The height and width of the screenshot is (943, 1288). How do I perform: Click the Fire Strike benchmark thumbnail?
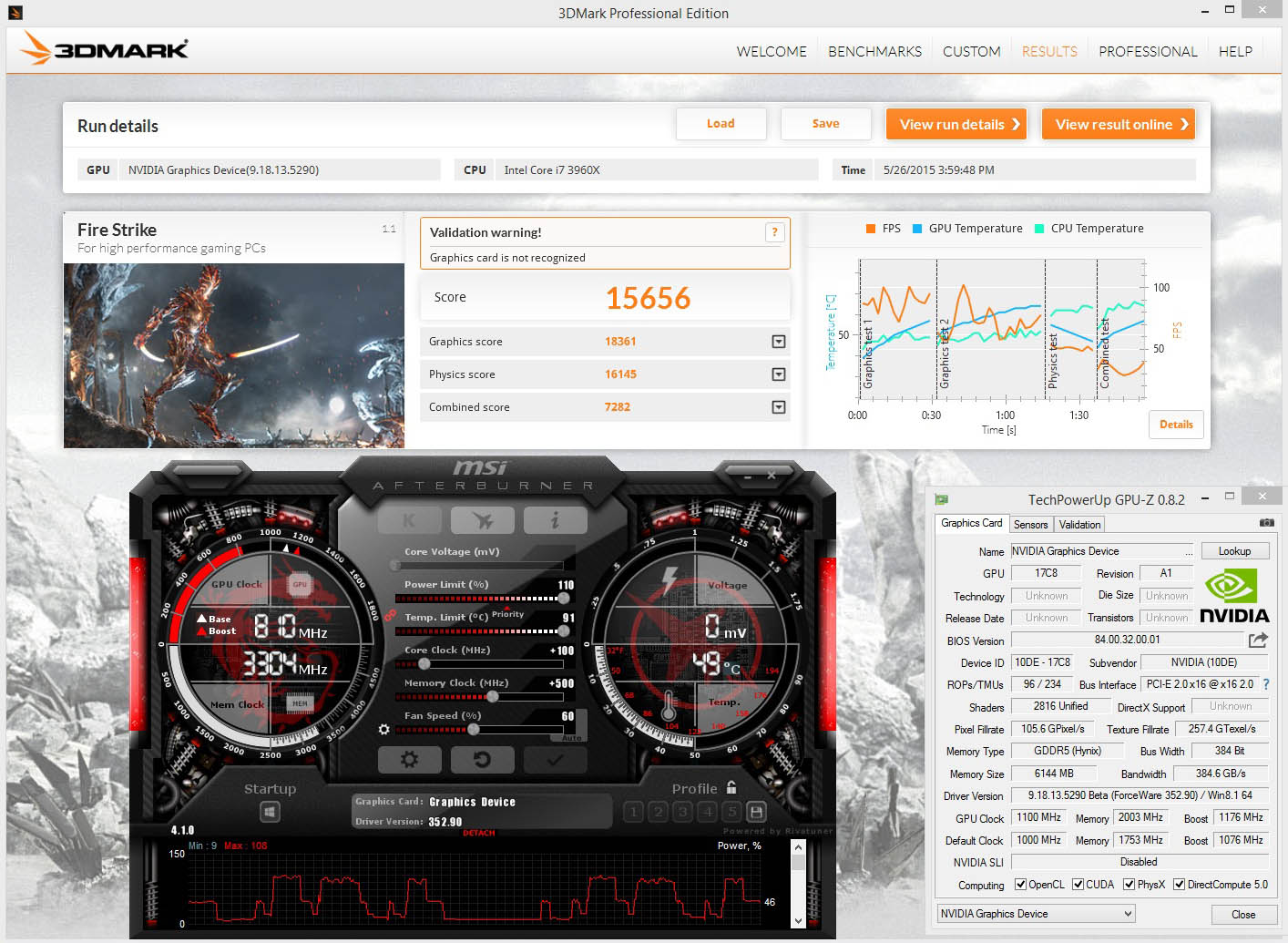pos(234,355)
